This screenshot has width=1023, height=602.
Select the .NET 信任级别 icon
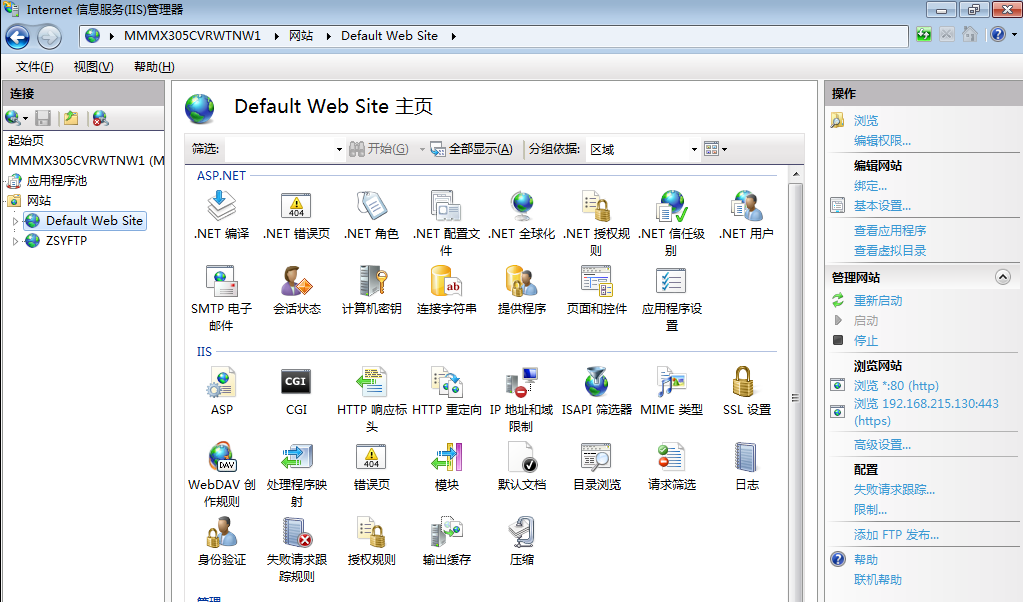[671, 205]
